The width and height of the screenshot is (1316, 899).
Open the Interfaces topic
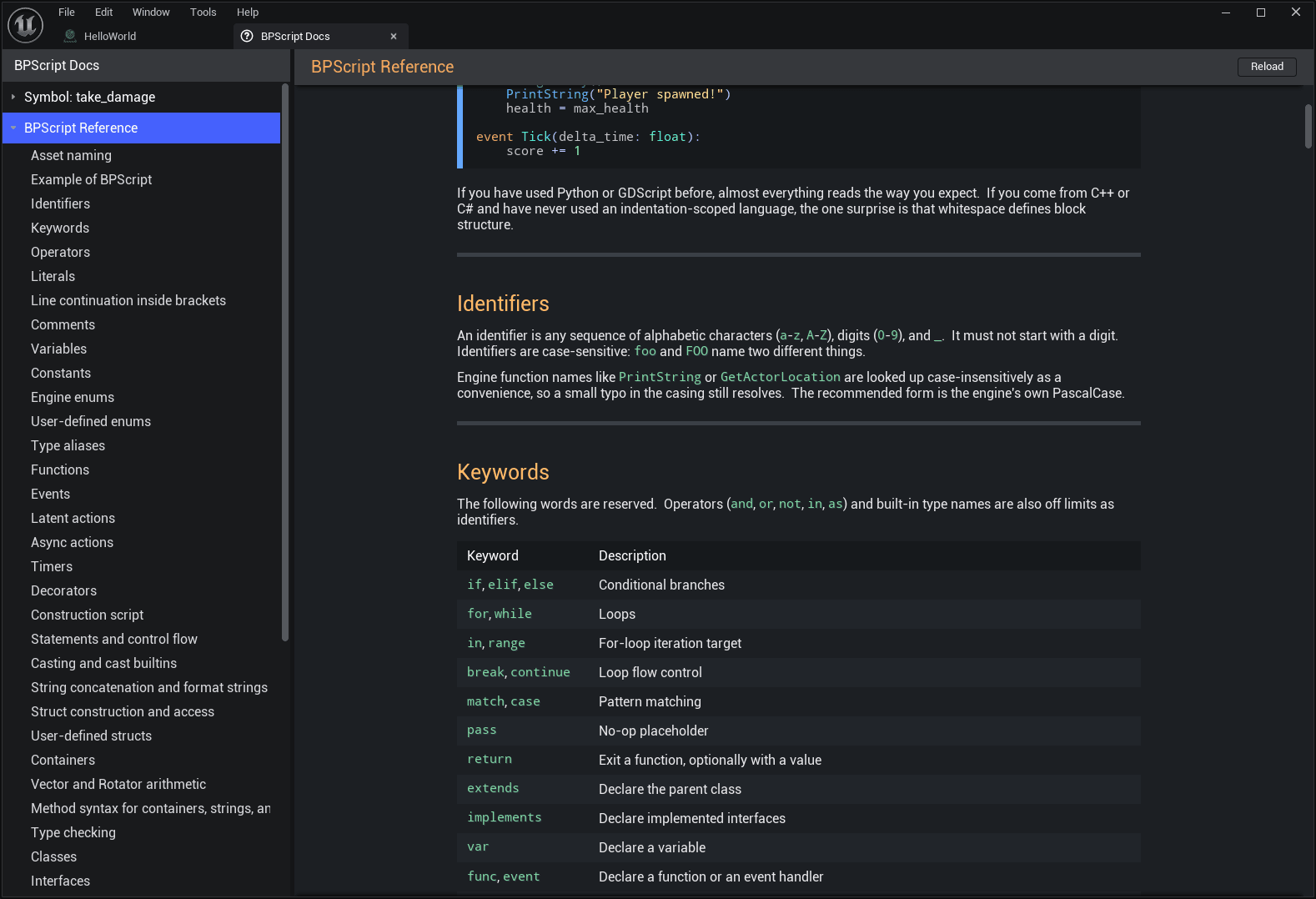pyautogui.click(x=60, y=881)
